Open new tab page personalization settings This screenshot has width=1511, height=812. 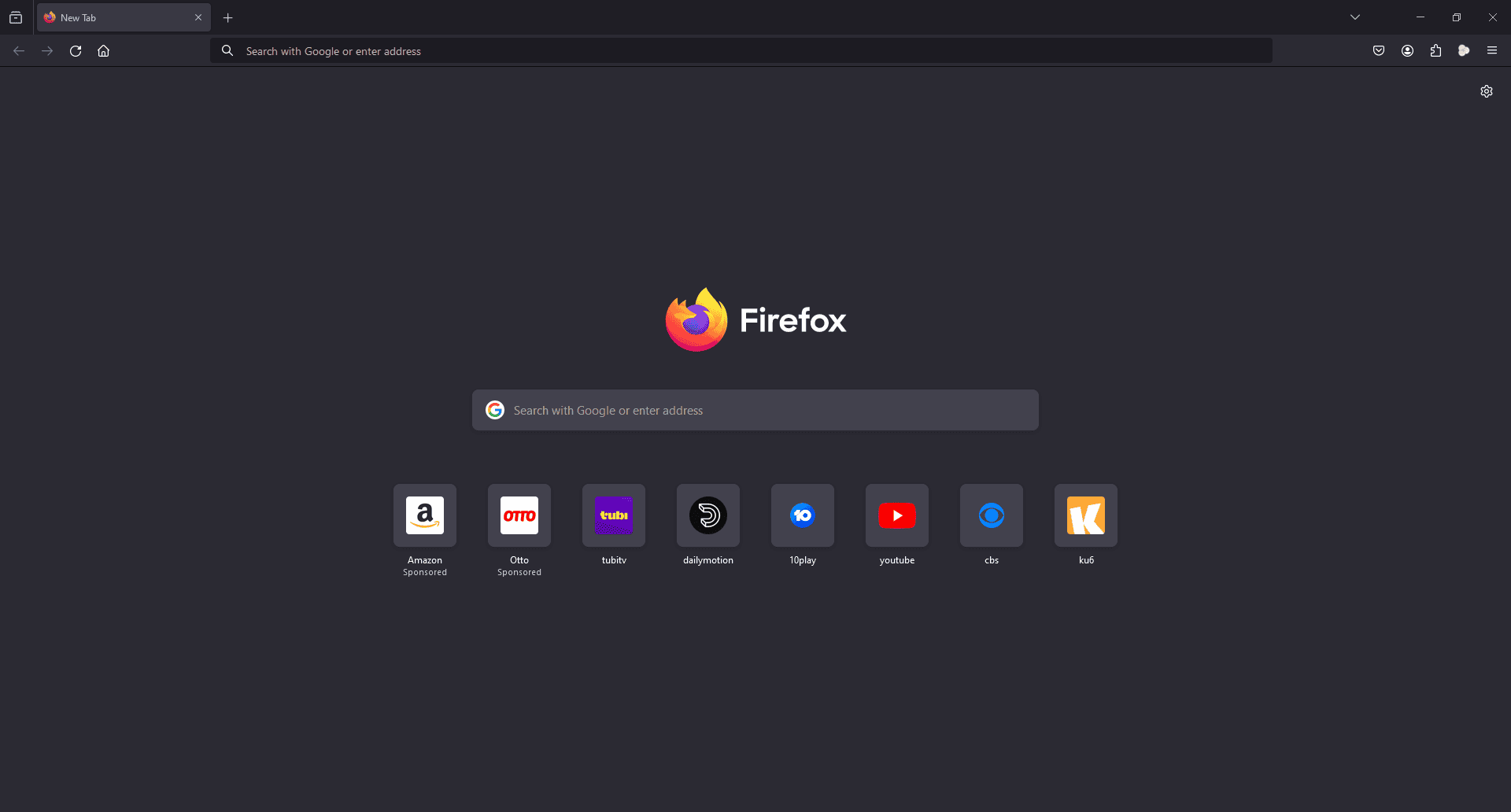[1487, 91]
